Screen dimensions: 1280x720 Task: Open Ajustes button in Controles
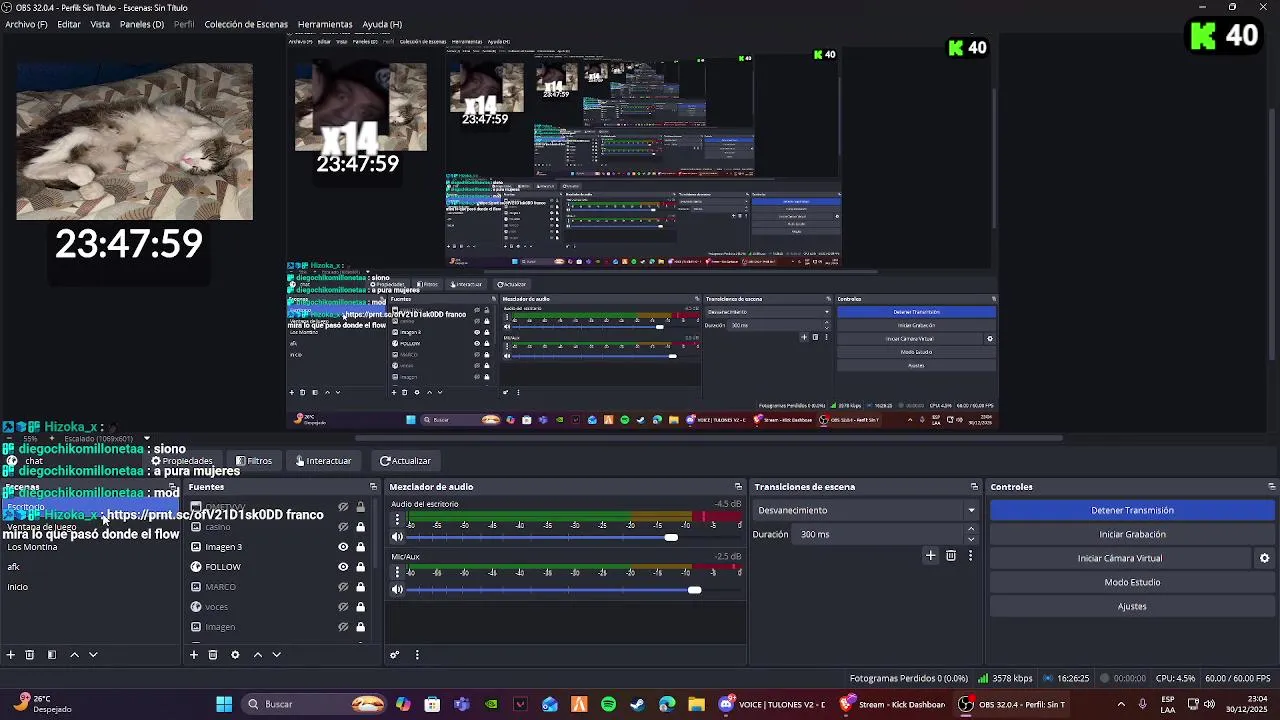pos(1132,606)
